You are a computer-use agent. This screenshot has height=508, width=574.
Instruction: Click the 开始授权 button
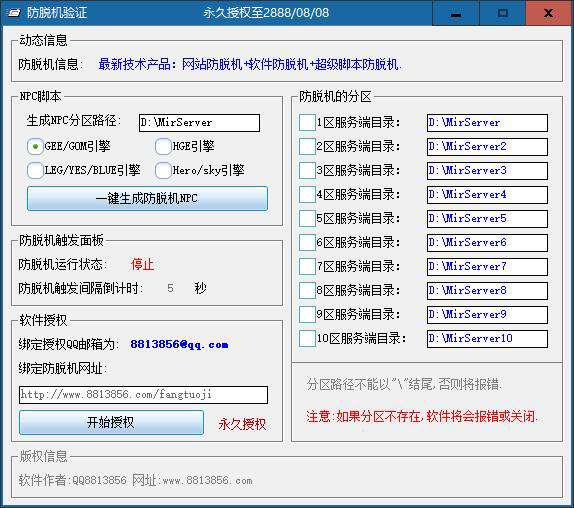pyautogui.click(x=111, y=422)
